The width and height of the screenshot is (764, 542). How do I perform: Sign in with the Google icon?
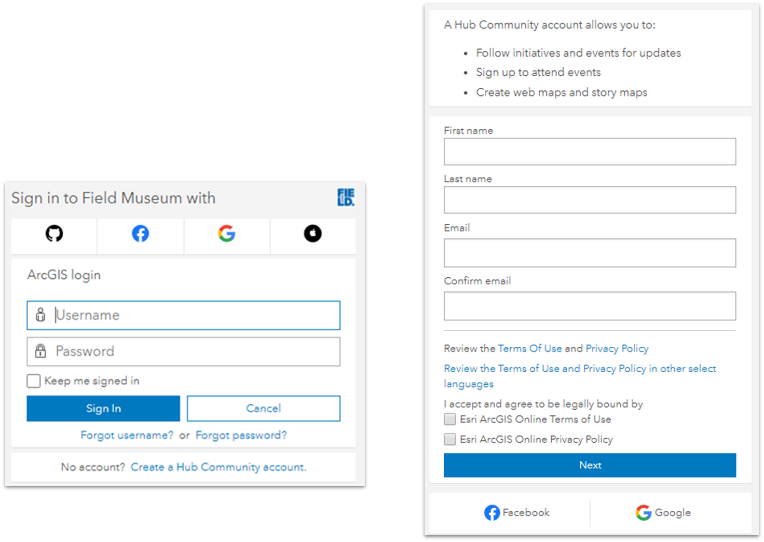(x=227, y=234)
